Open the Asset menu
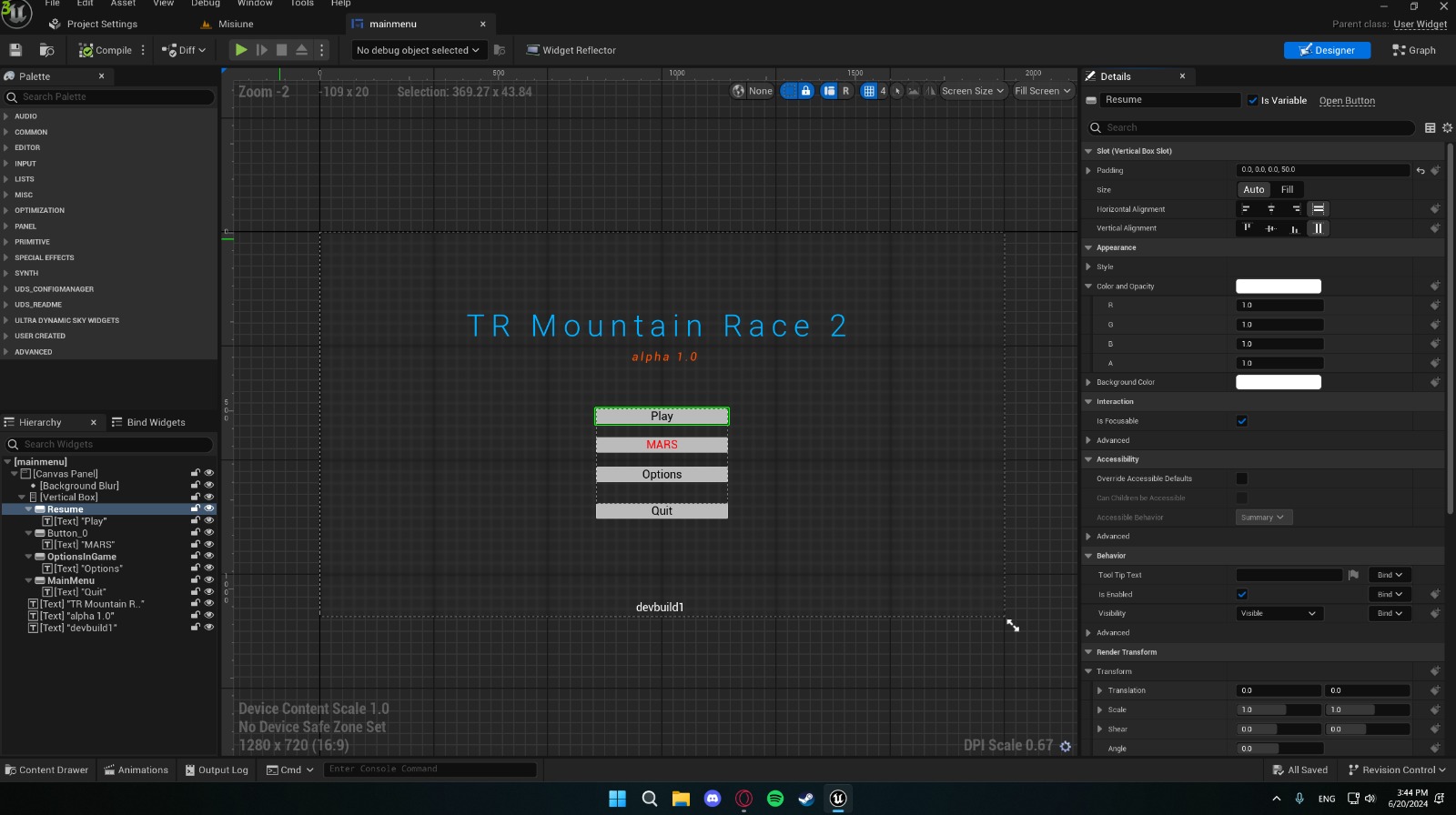1456x815 pixels. (123, 4)
